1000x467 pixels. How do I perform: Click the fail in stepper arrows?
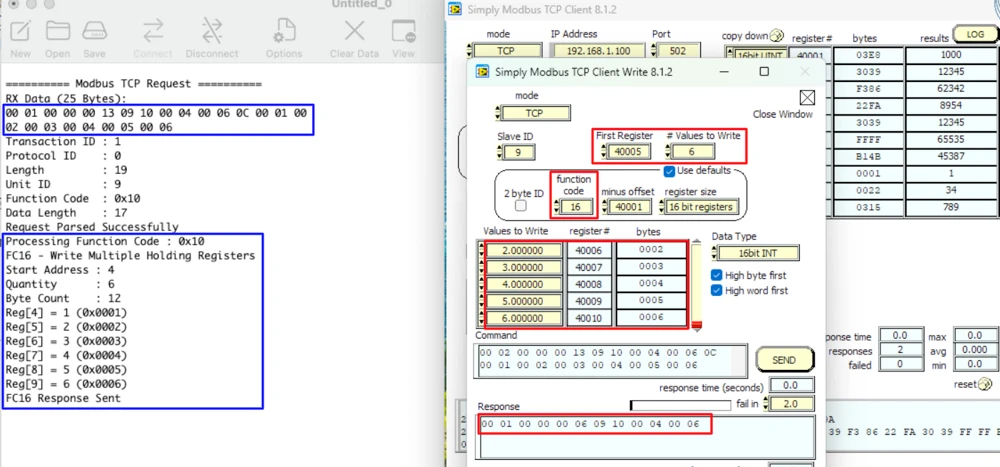[767, 404]
